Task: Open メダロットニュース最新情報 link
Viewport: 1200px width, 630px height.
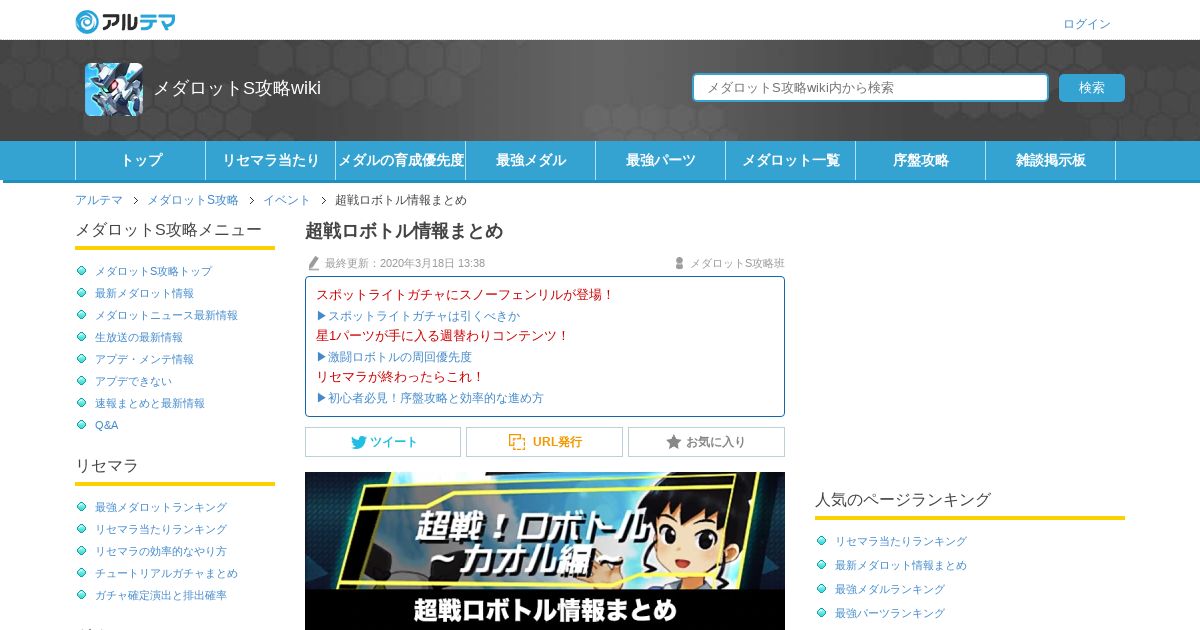Action: click(166, 315)
